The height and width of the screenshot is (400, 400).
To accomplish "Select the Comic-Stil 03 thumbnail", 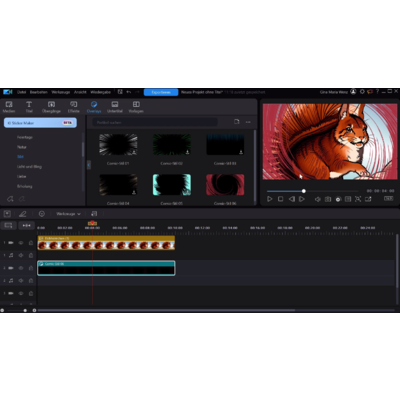I will [x=225, y=145].
